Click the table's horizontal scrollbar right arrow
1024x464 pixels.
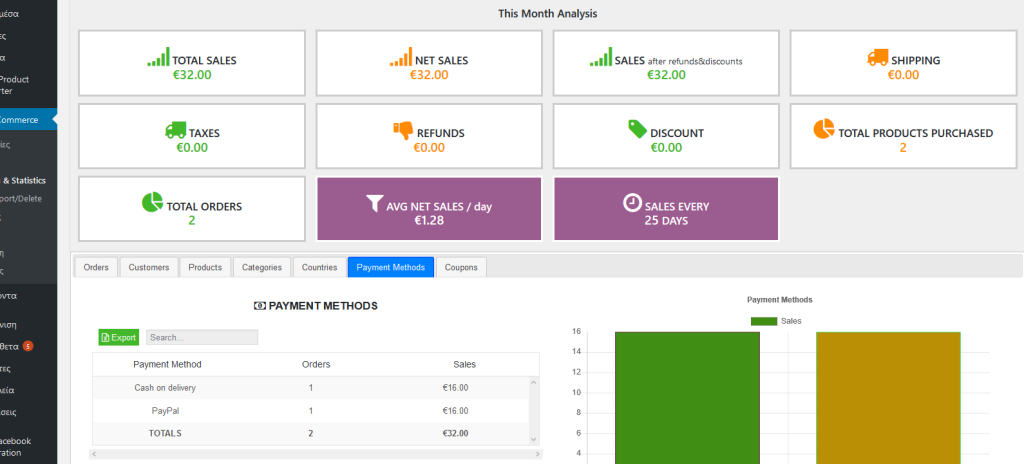tap(537, 454)
